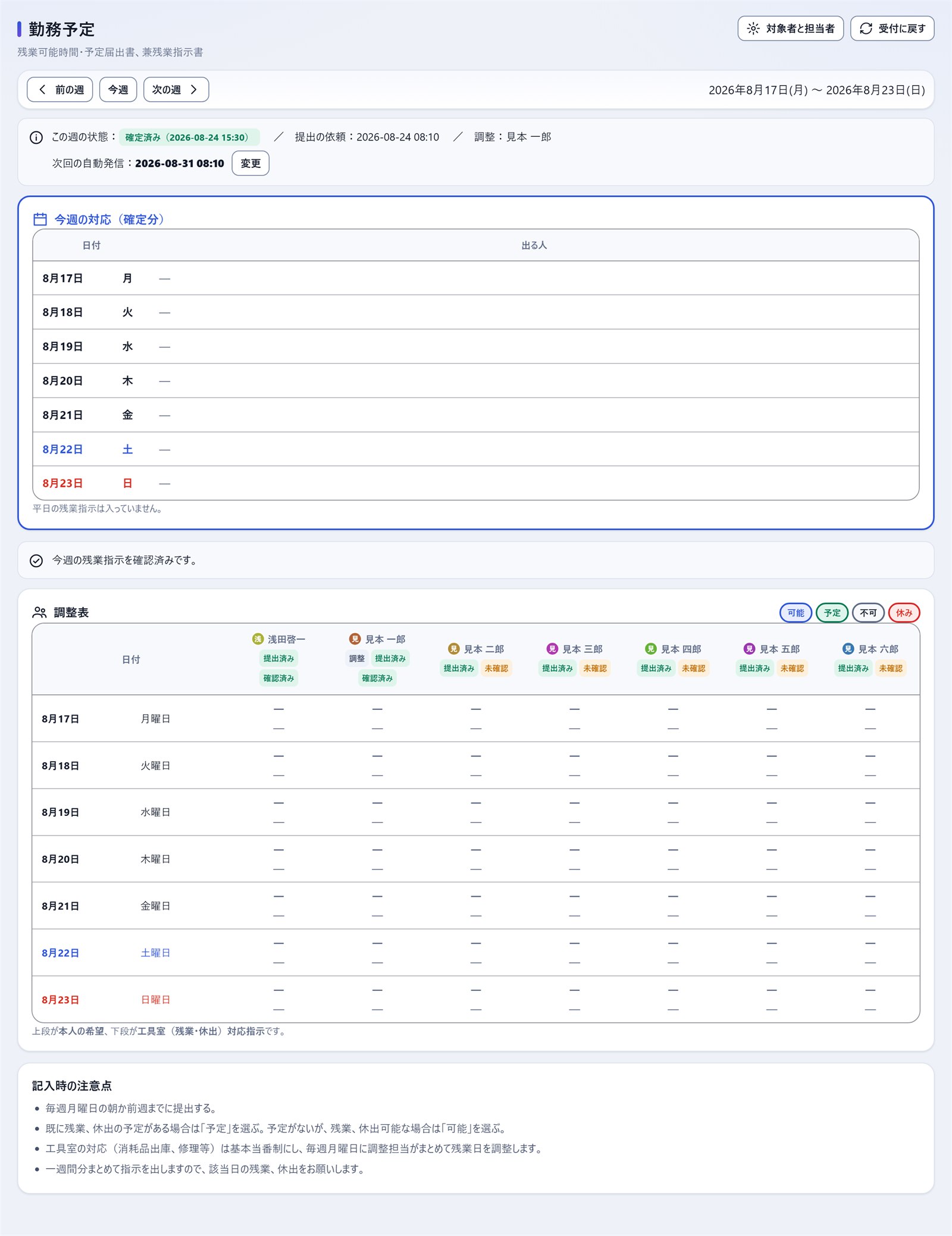Image resolution: width=952 pixels, height=1236 pixels.
Task: Select the 不可 legend pill
Action: click(868, 613)
